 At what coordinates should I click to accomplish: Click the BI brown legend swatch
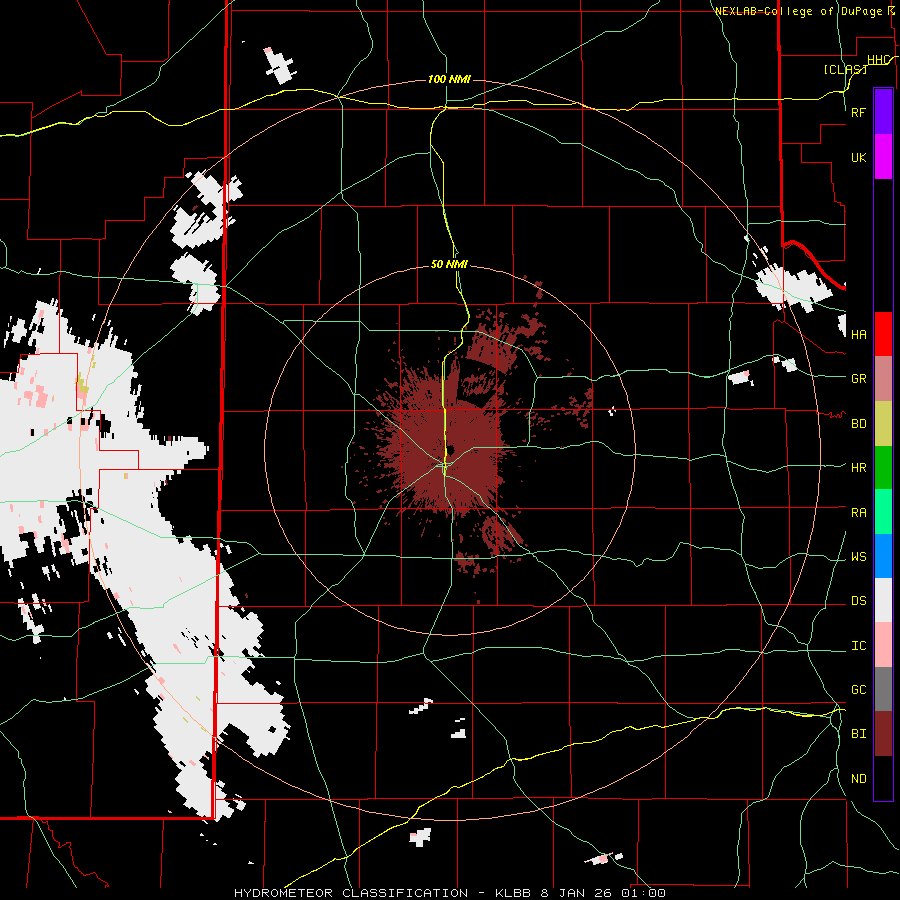pos(883,734)
